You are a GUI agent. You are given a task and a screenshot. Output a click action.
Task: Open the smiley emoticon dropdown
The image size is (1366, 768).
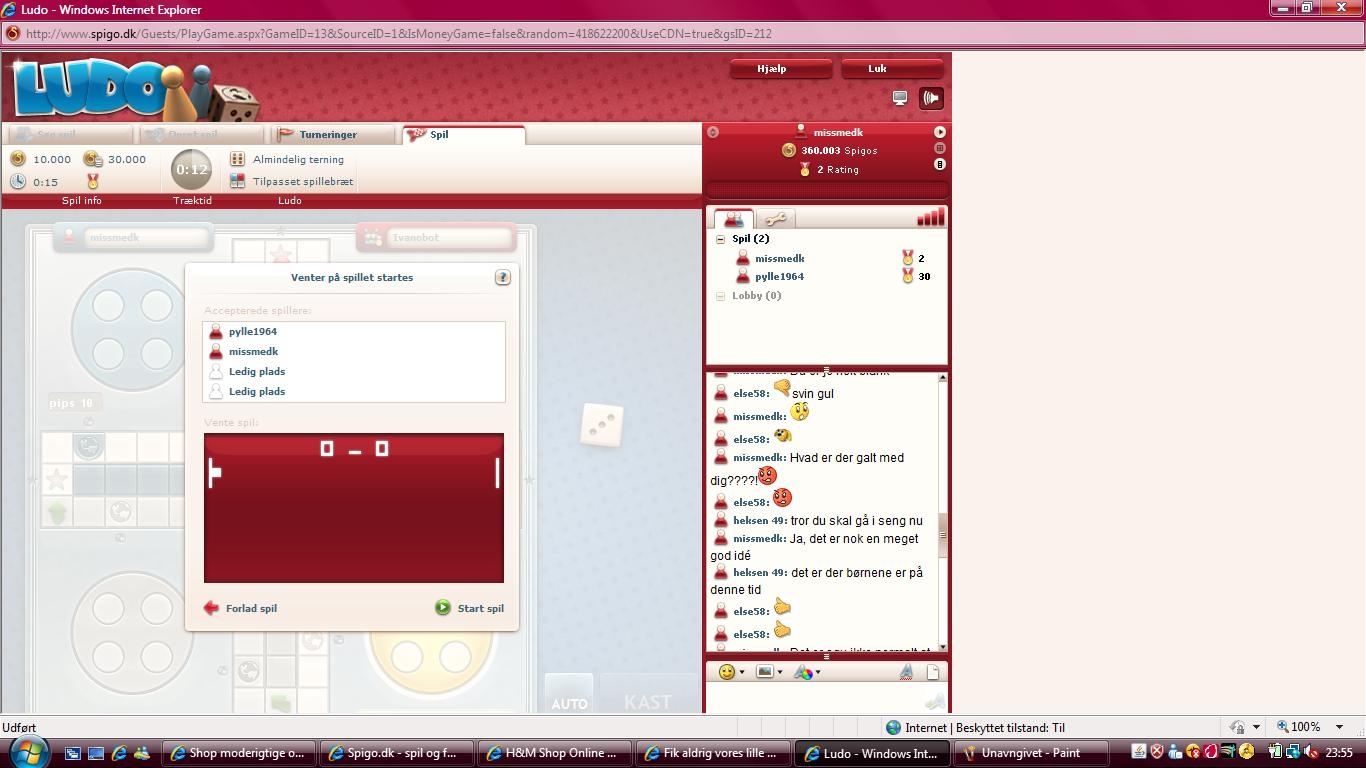click(x=732, y=672)
